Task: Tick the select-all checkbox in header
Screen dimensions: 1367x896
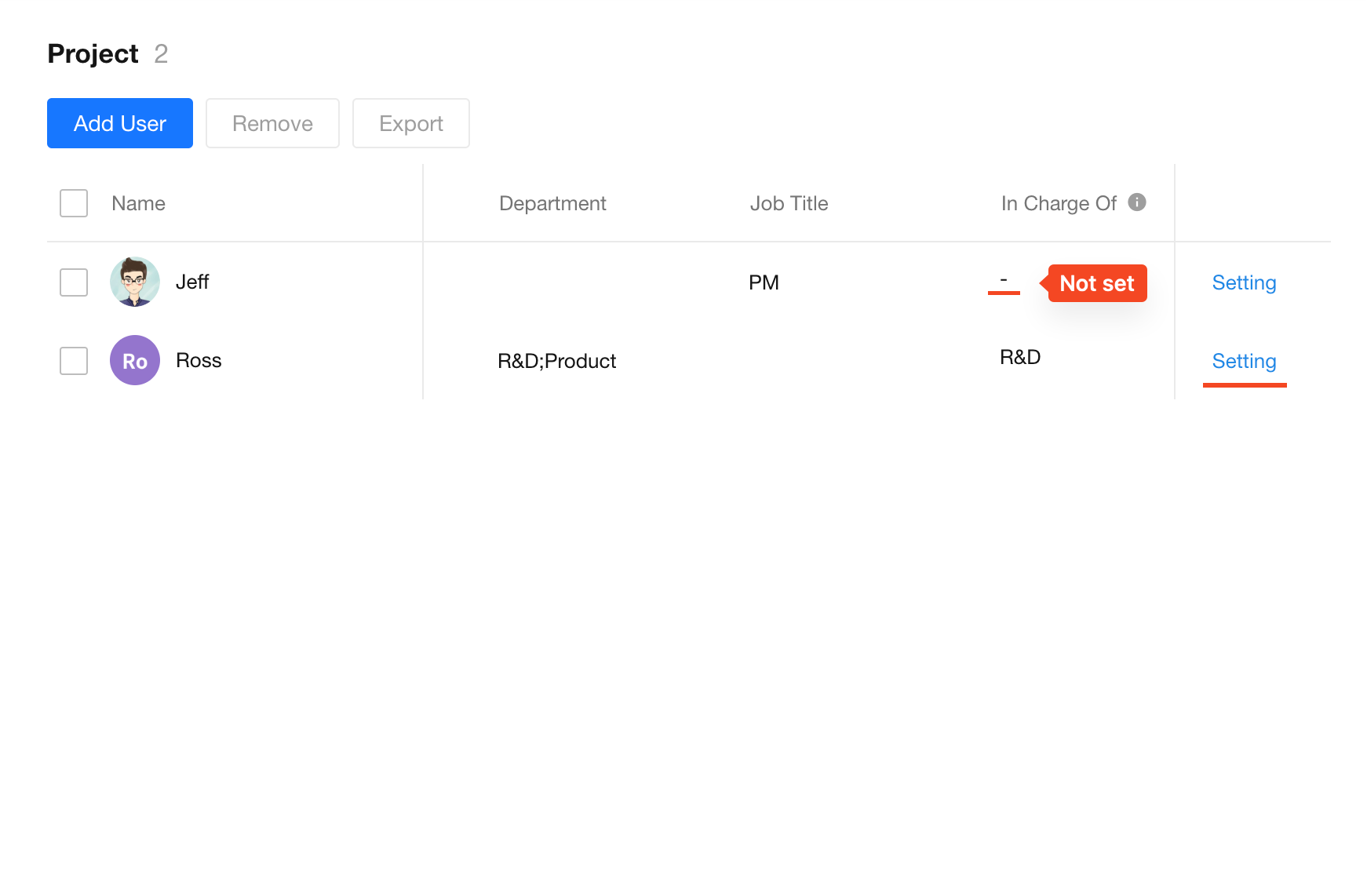Action: coord(74,203)
